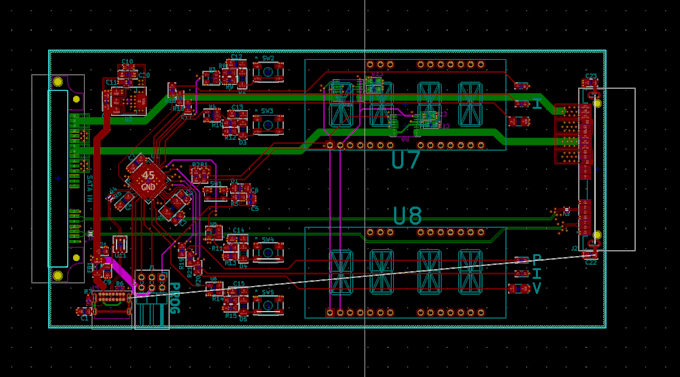
Task: Select pushbutton footprint SW5
Action: pyautogui.click(x=268, y=305)
